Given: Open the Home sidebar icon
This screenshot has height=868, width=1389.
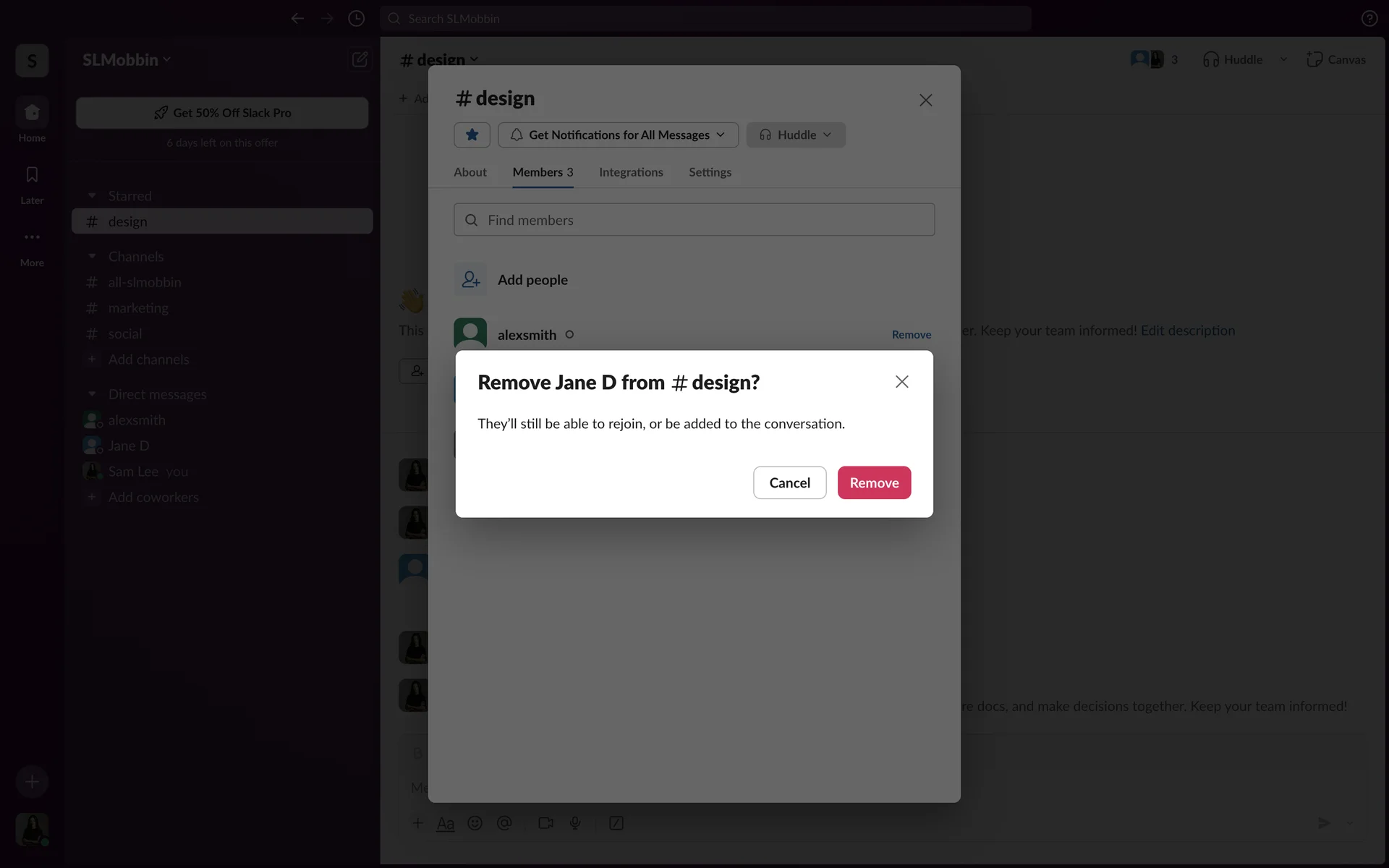Looking at the screenshot, I should click(32, 113).
